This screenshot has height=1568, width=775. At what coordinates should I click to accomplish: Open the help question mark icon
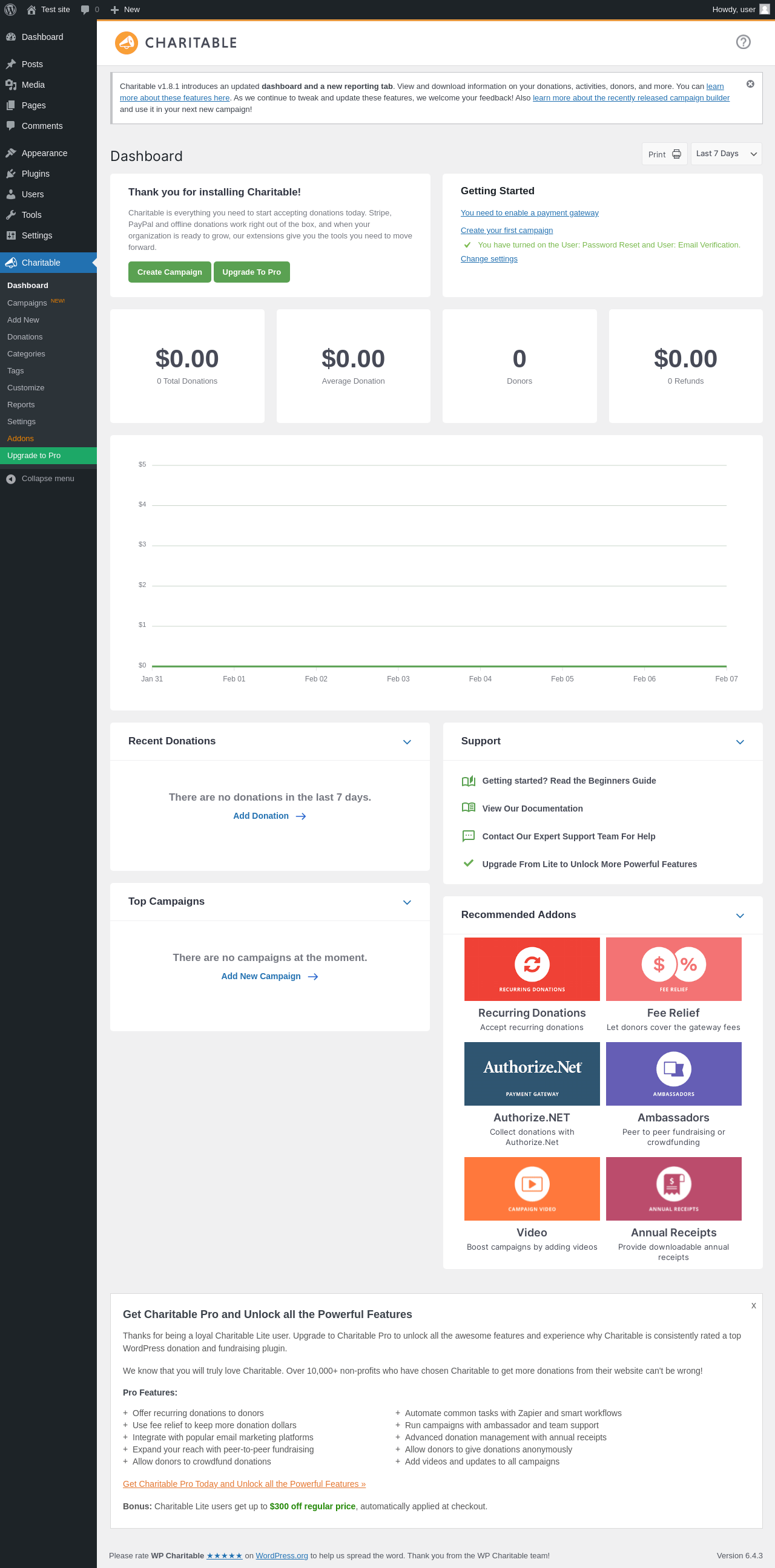point(743,42)
